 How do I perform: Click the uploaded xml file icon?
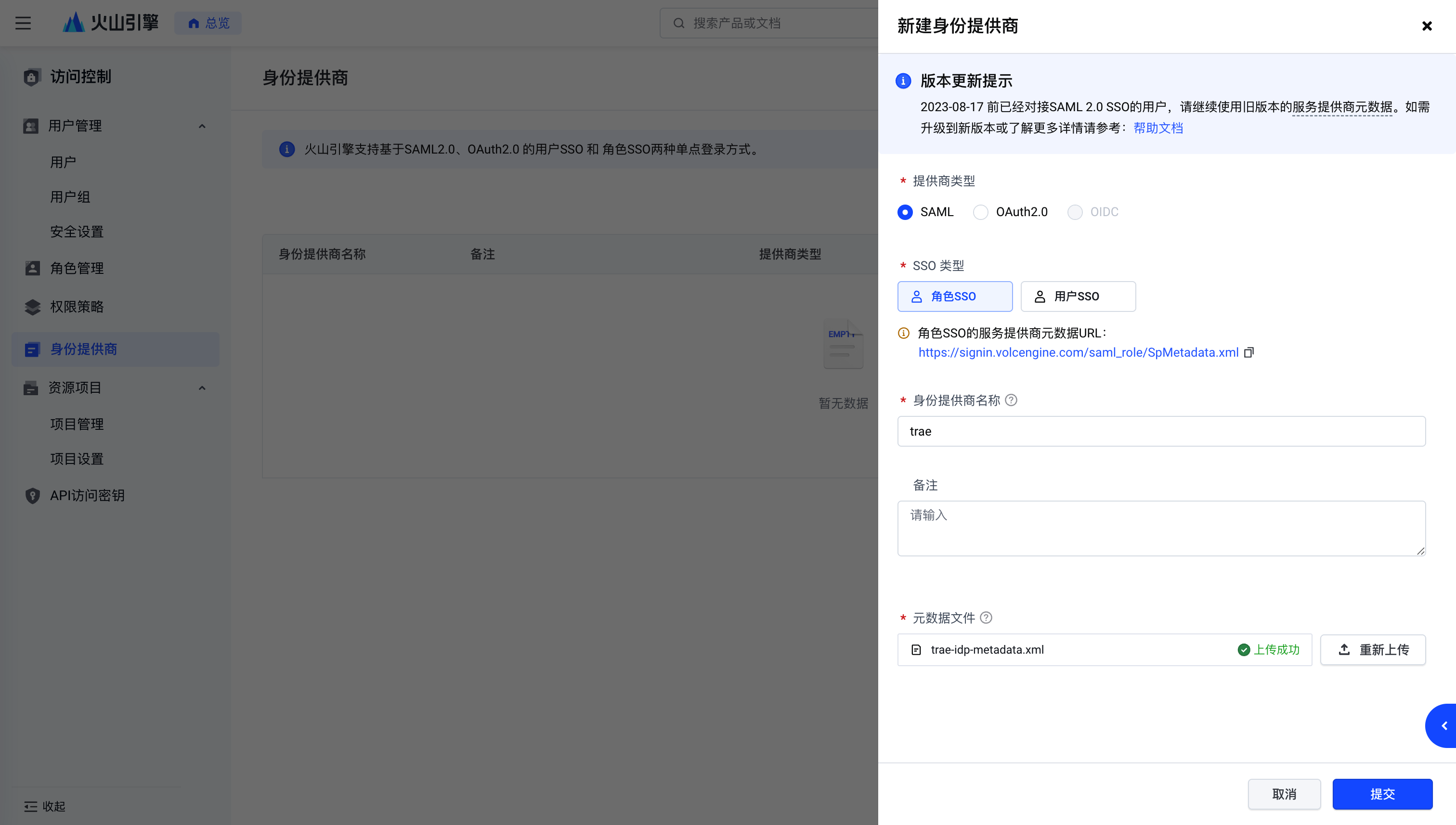[x=916, y=650]
